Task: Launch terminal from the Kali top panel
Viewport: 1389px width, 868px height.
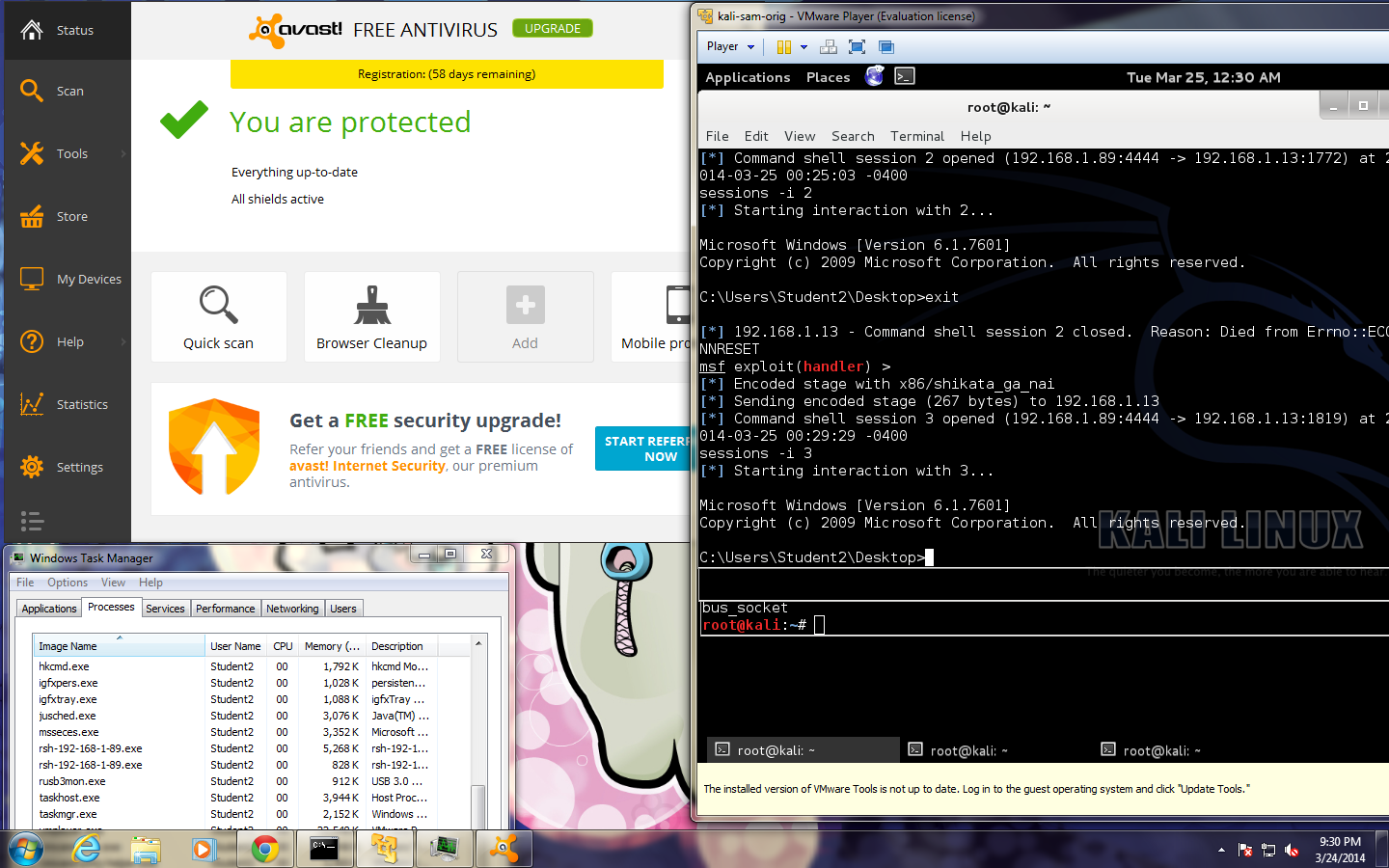Action: [x=905, y=76]
